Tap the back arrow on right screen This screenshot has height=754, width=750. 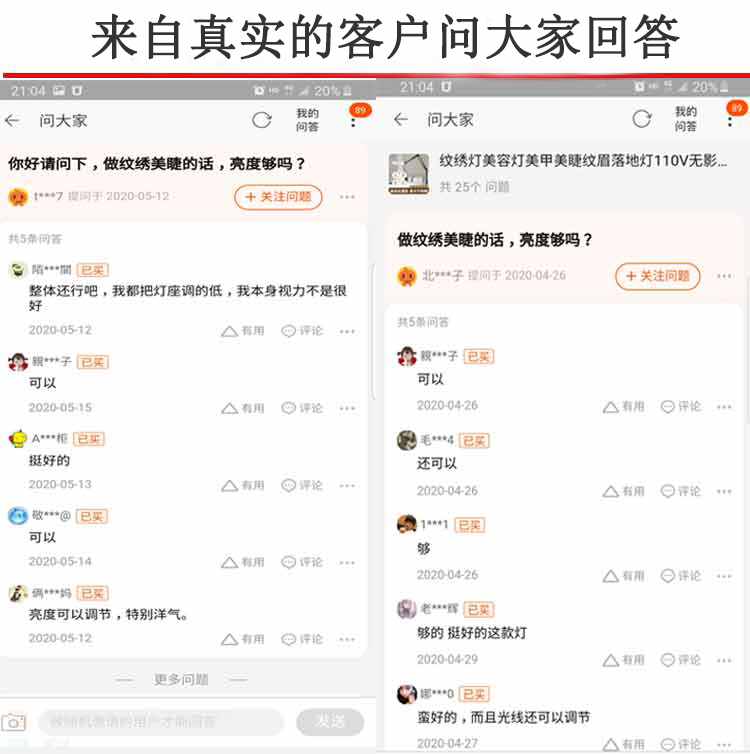click(x=400, y=119)
